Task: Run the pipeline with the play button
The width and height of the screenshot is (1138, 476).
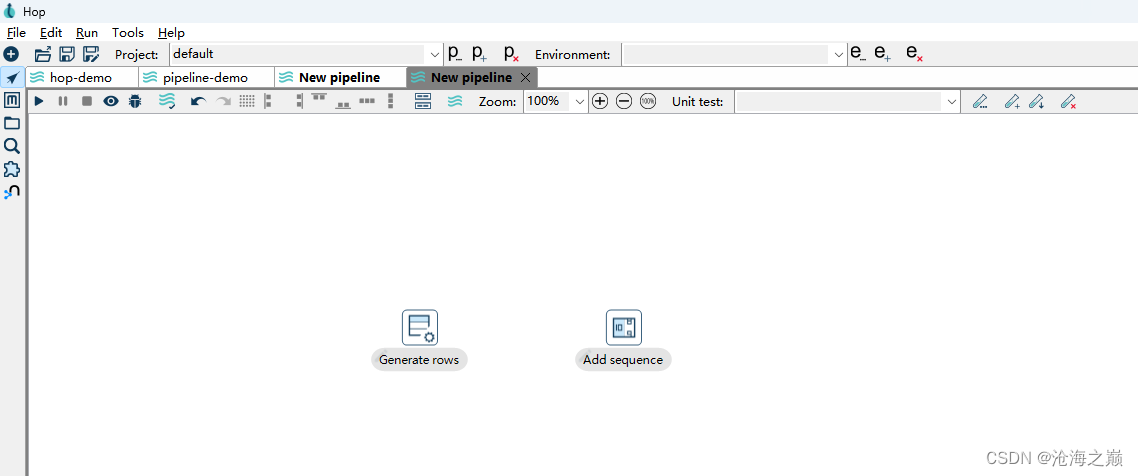Action: tap(39, 102)
